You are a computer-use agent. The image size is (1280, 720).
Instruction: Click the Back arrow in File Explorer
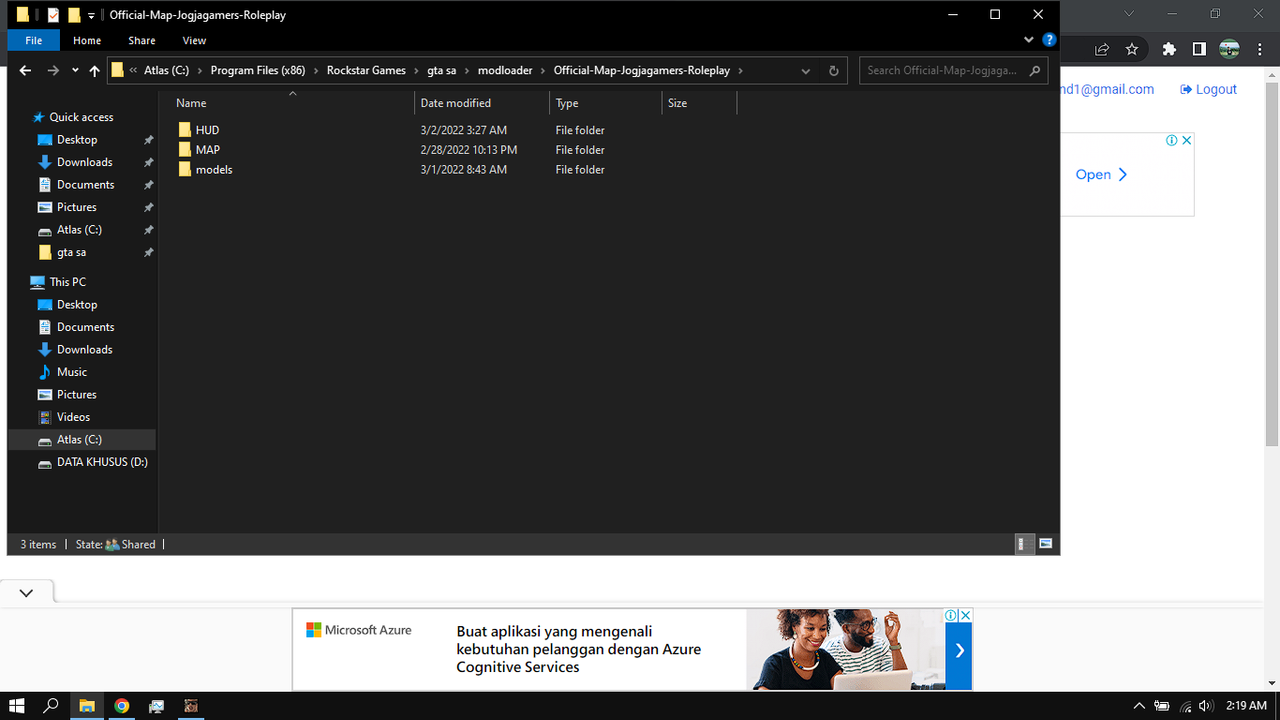pos(26,71)
